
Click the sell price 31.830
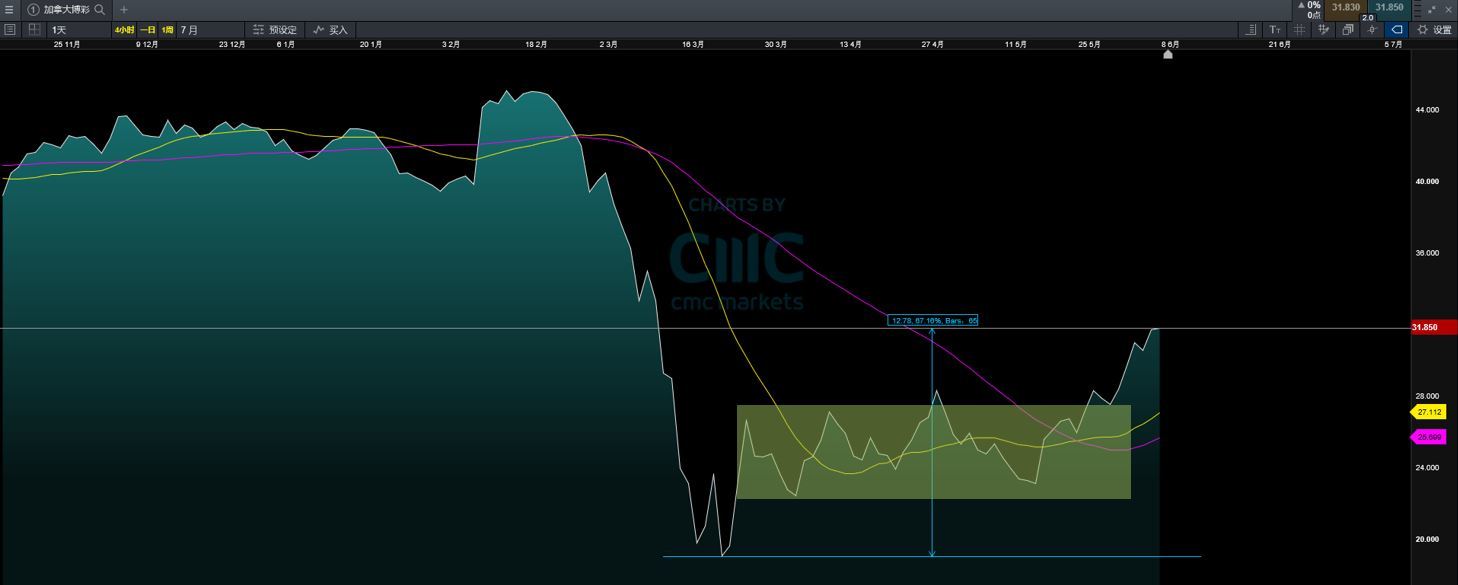point(1345,7)
